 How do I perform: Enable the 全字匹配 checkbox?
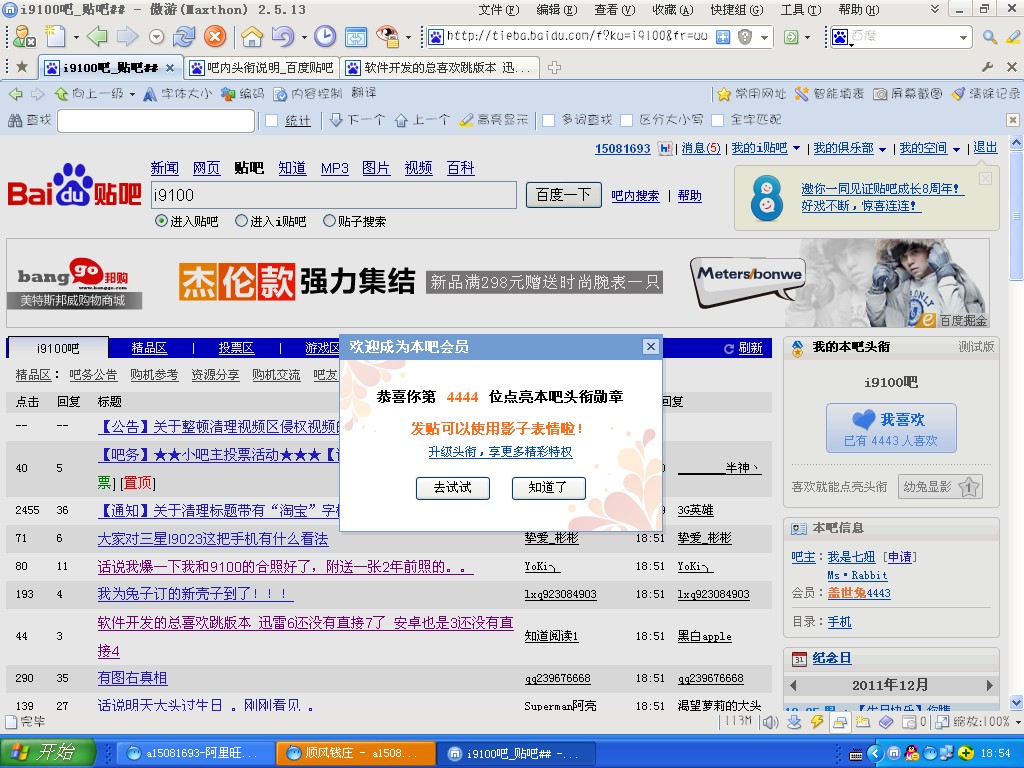(x=717, y=120)
